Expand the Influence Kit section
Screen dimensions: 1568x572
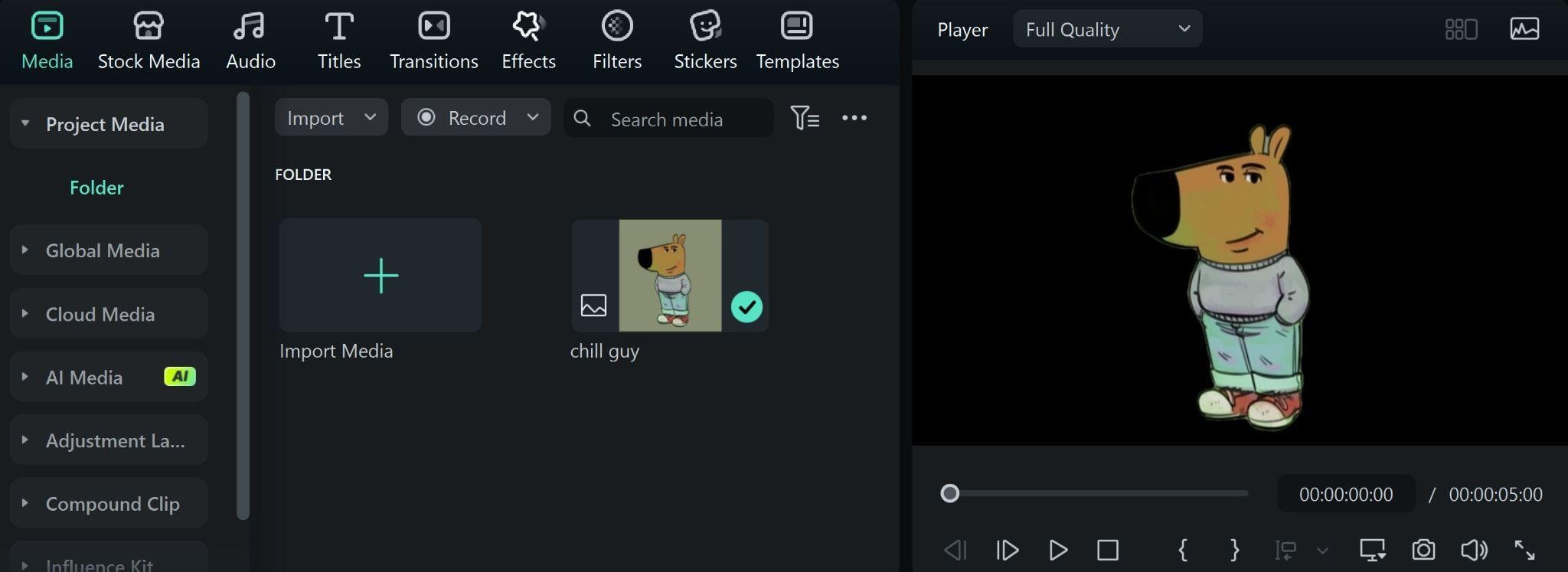pos(25,565)
